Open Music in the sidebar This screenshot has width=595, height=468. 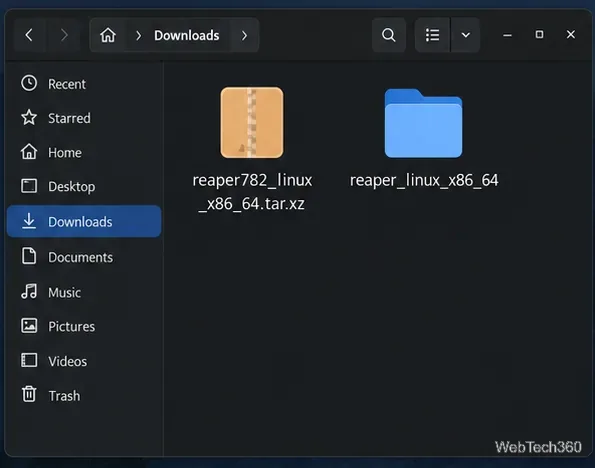point(84,292)
